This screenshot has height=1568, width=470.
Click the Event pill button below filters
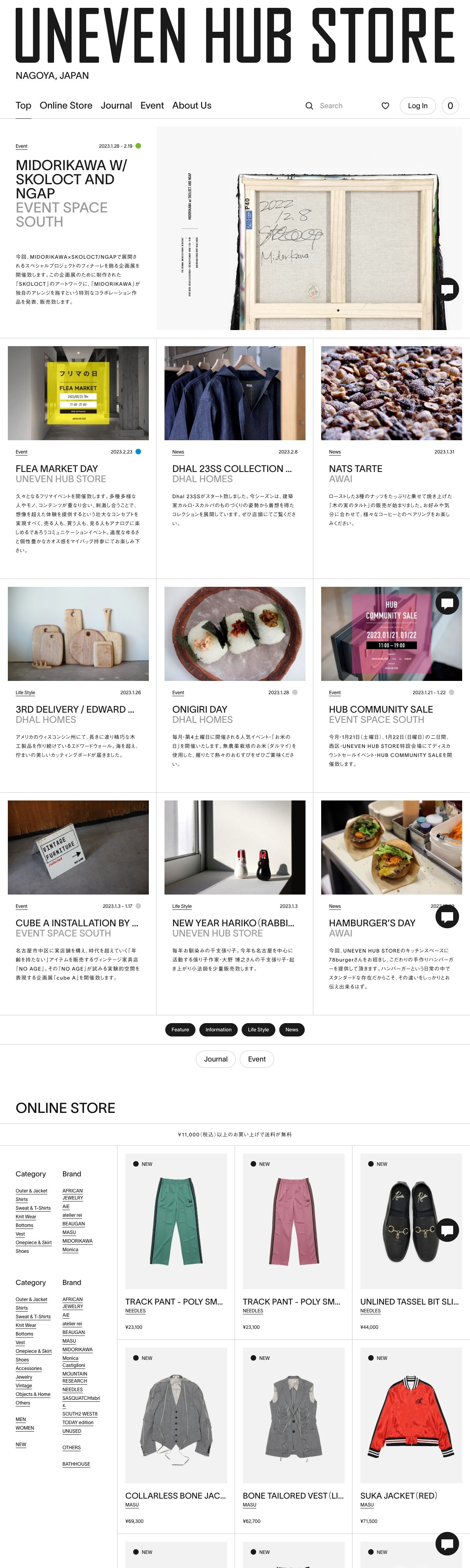tap(257, 1059)
